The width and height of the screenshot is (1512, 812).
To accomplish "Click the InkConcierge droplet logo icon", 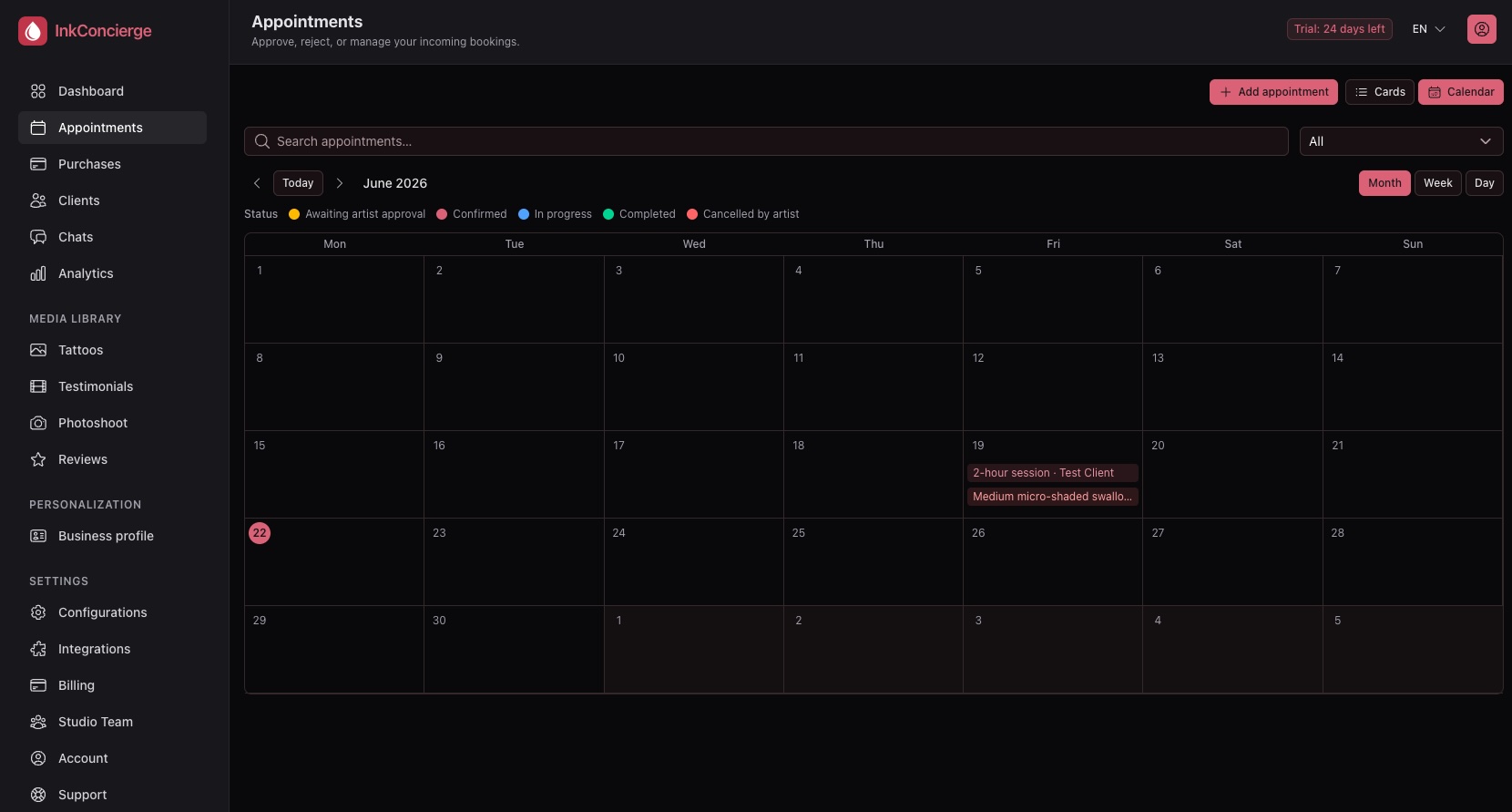I will 33,31.
